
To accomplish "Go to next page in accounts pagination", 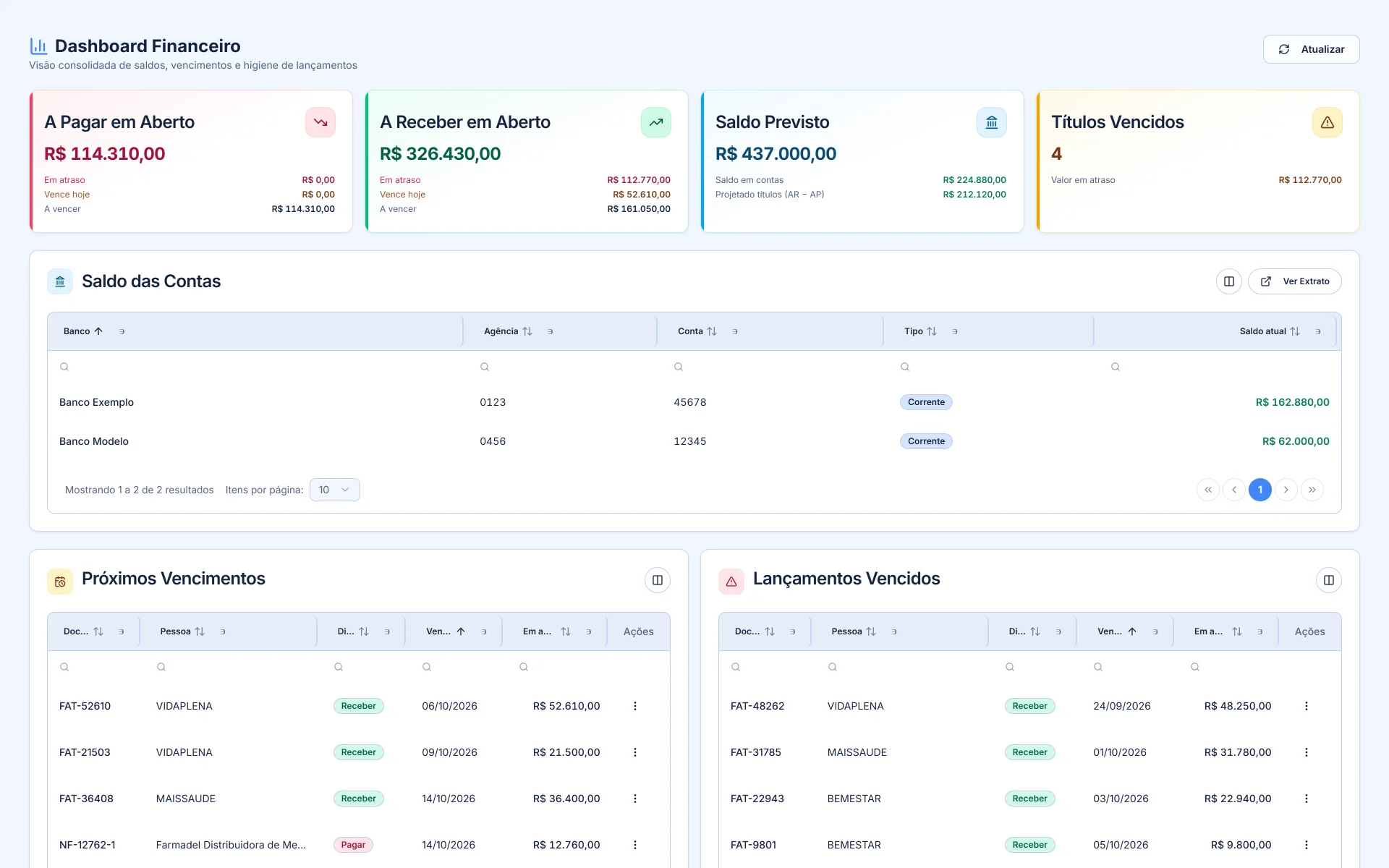I will pyautogui.click(x=1286, y=490).
